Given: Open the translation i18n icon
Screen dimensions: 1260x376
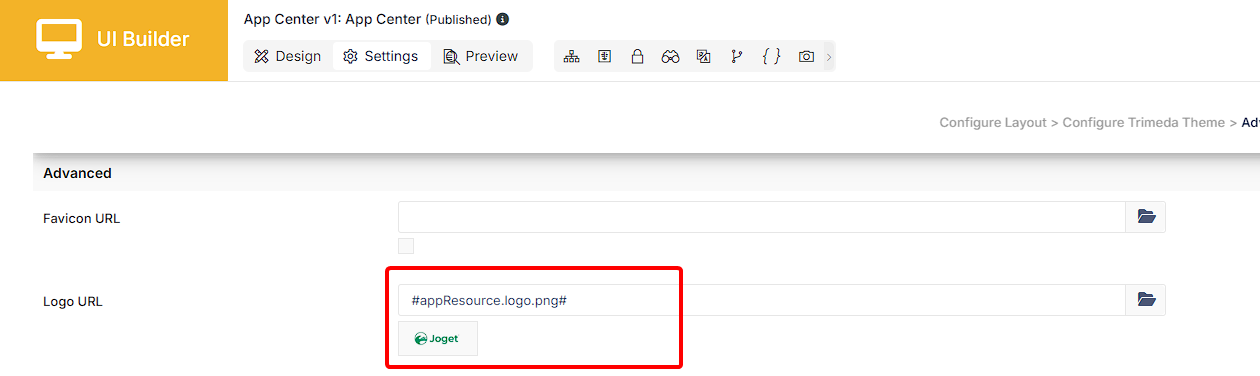Looking at the screenshot, I should pyautogui.click(x=704, y=57).
